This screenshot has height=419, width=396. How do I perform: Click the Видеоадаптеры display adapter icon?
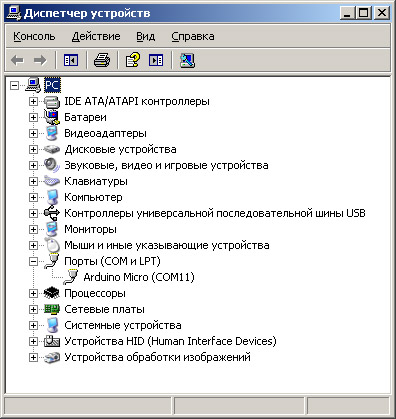(52, 133)
